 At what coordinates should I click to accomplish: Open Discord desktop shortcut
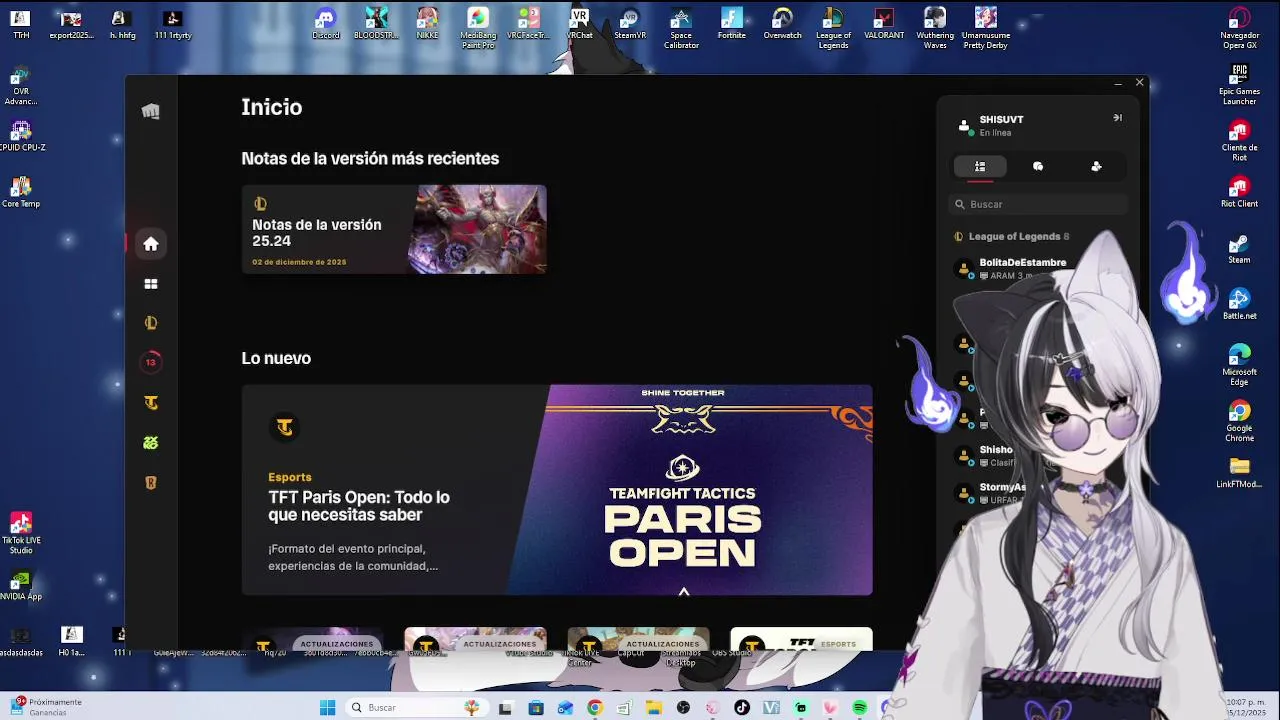tap(326, 24)
